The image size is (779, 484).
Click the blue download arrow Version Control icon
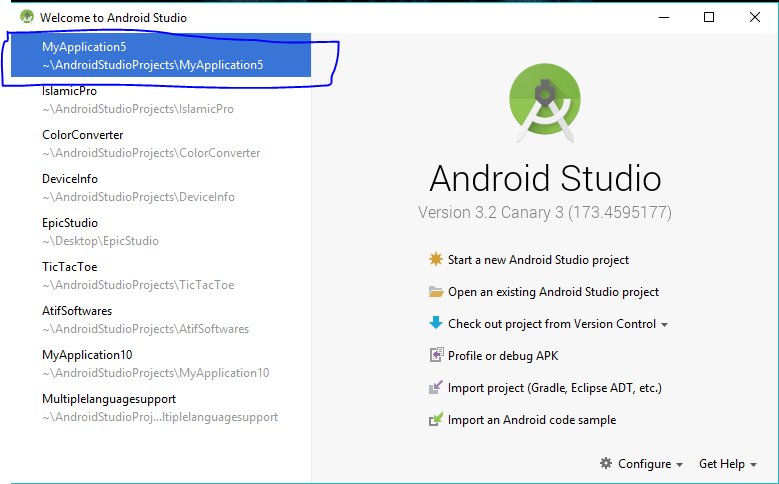click(x=436, y=323)
